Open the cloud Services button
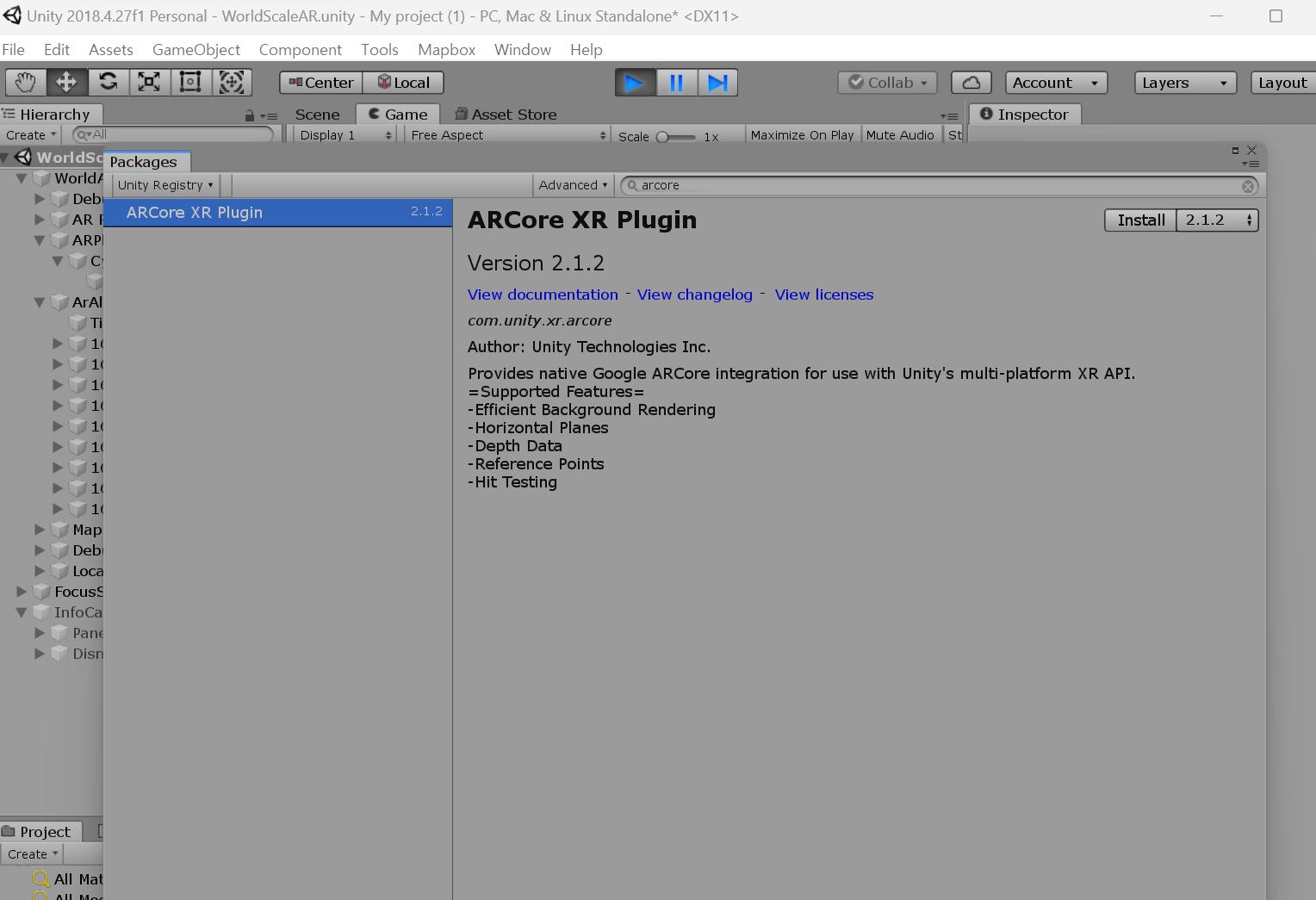1316x900 pixels. click(x=971, y=83)
